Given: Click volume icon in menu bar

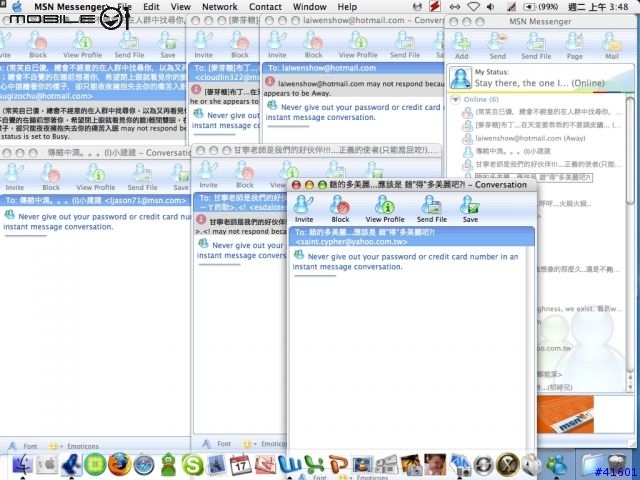Looking at the screenshot, I should point(491,7).
